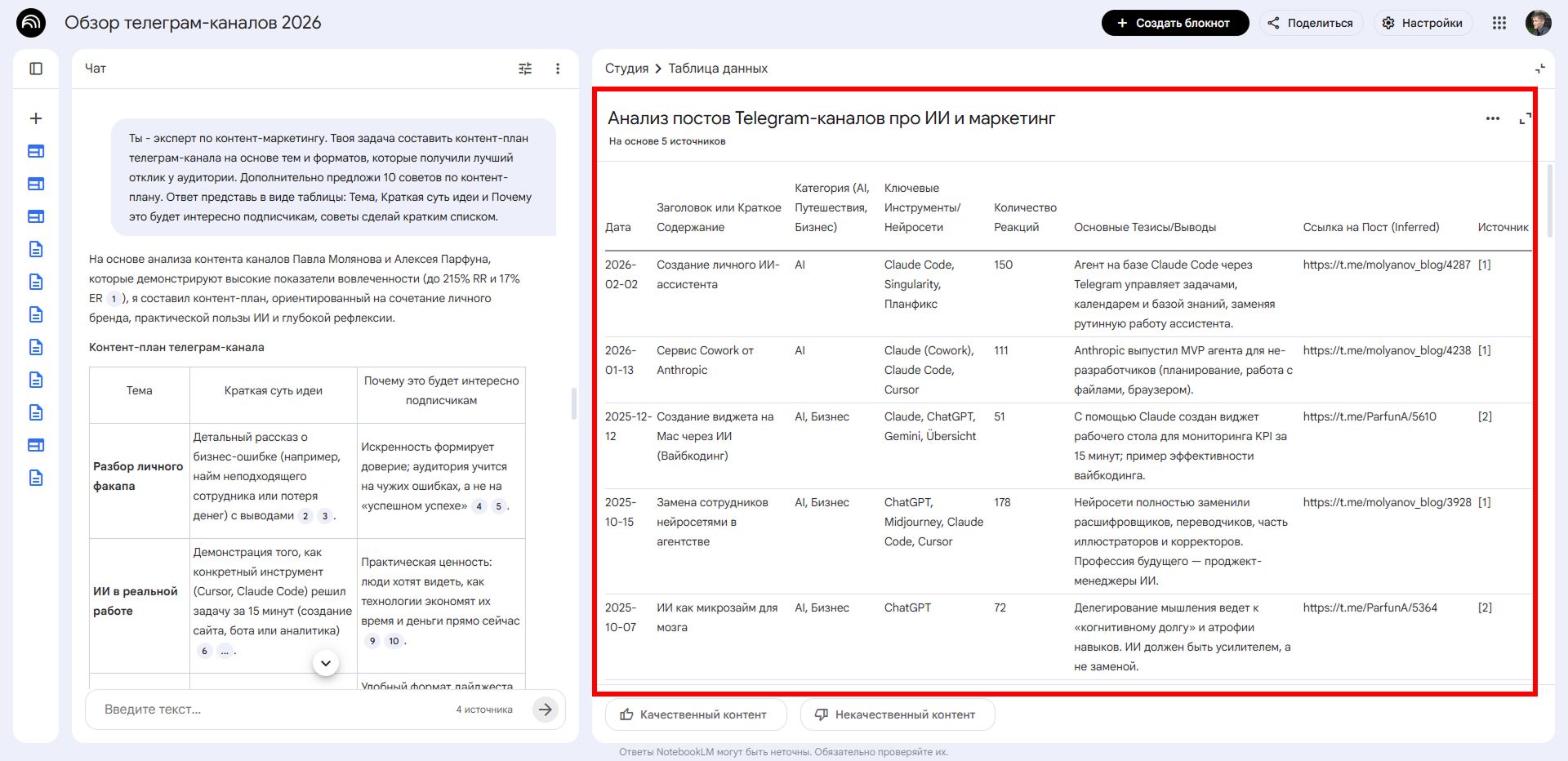Create a new notebook with Создать блокнот
Image resolution: width=1568 pixels, height=761 pixels.
[1174, 23]
